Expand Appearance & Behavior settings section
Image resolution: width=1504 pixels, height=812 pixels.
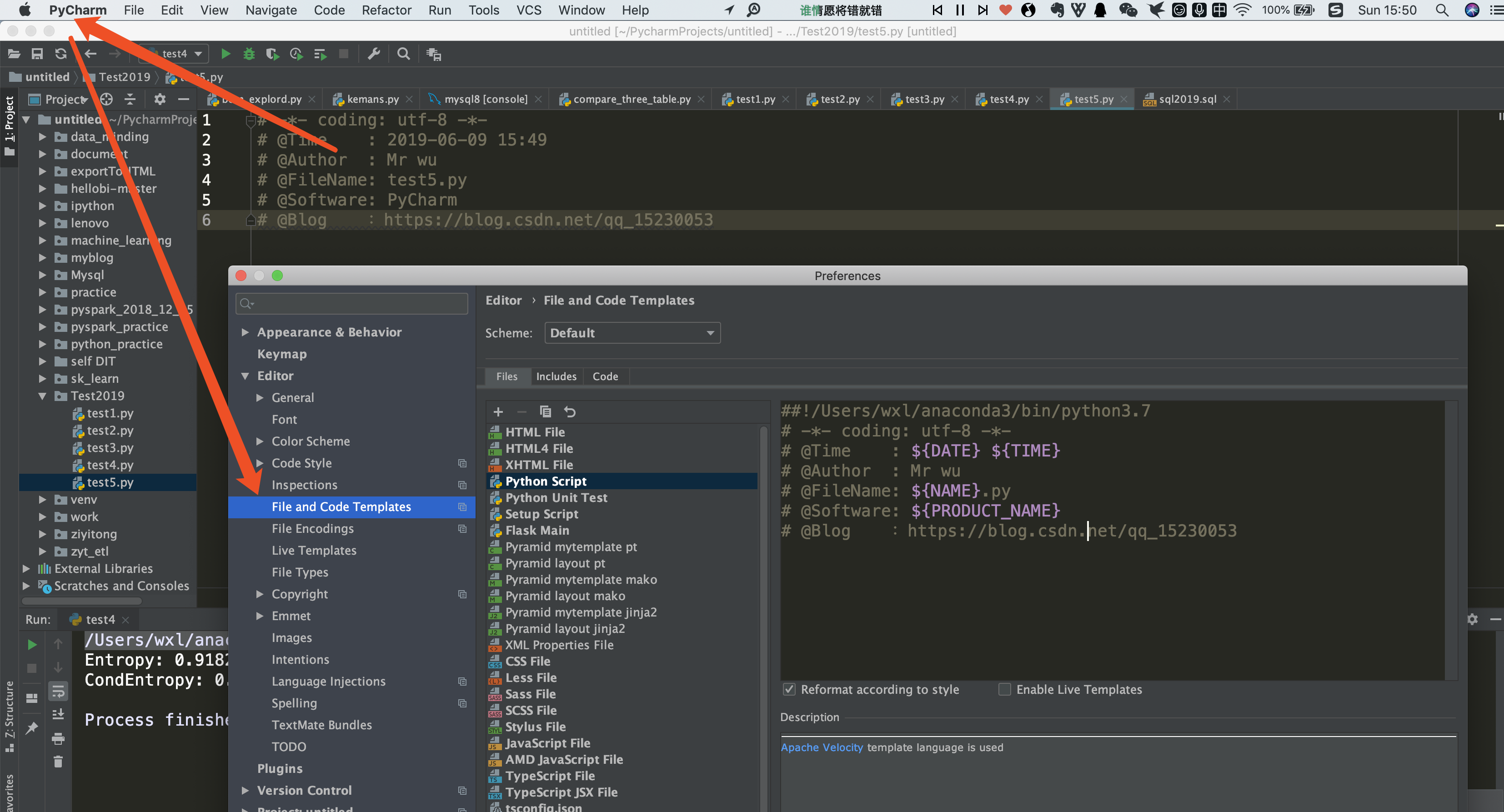coord(245,332)
